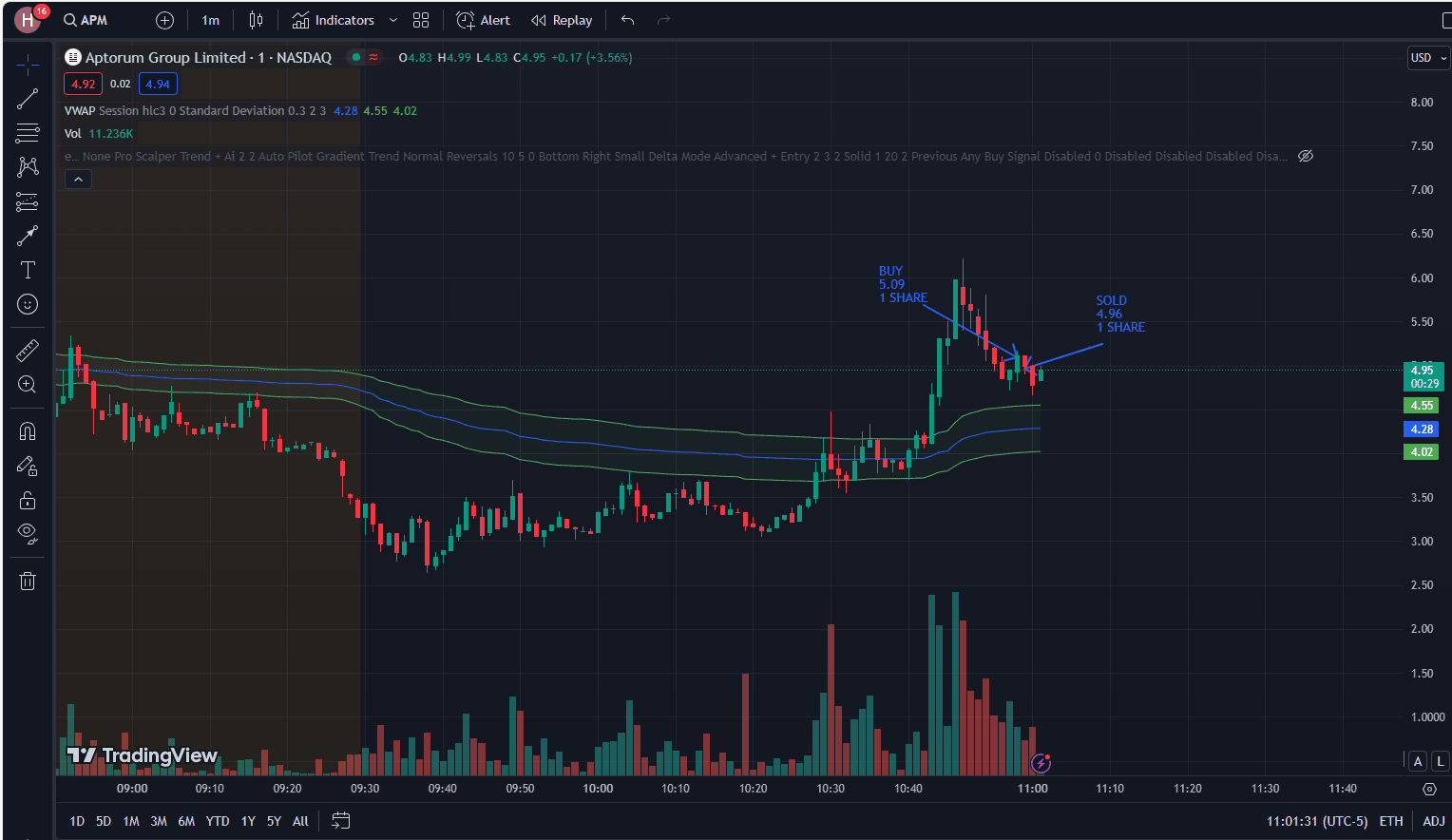Click the blue 4.28 VWAP price label
Viewport: 1452px width, 840px height.
1422,429
